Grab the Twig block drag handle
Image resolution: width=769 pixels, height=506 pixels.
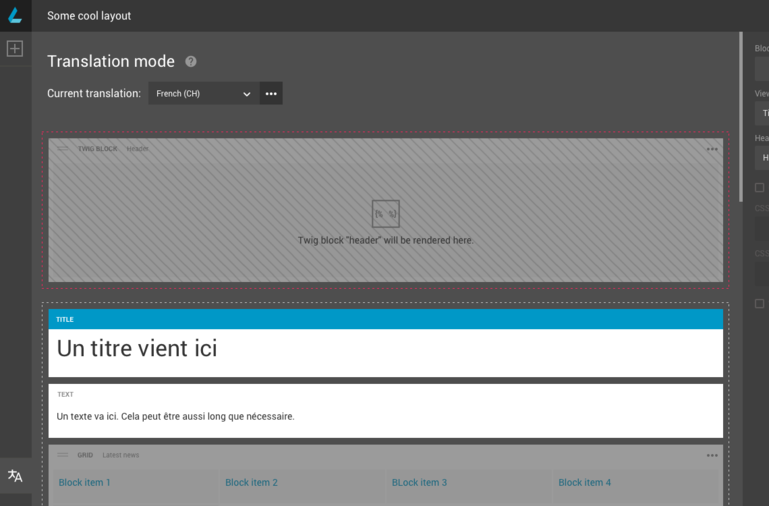click(x=62, y=149)
